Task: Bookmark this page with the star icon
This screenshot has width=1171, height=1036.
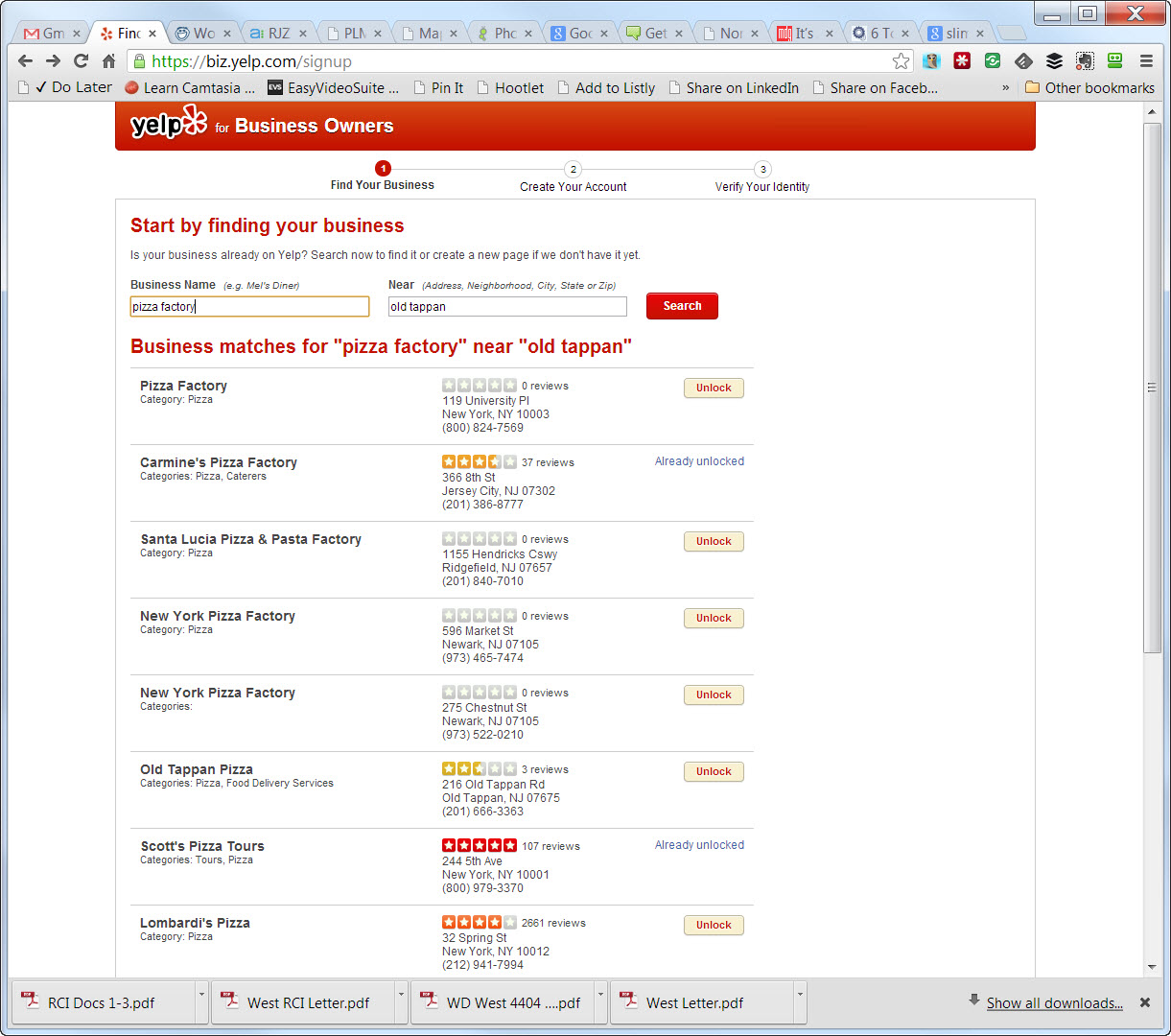Action: [901, 61]
